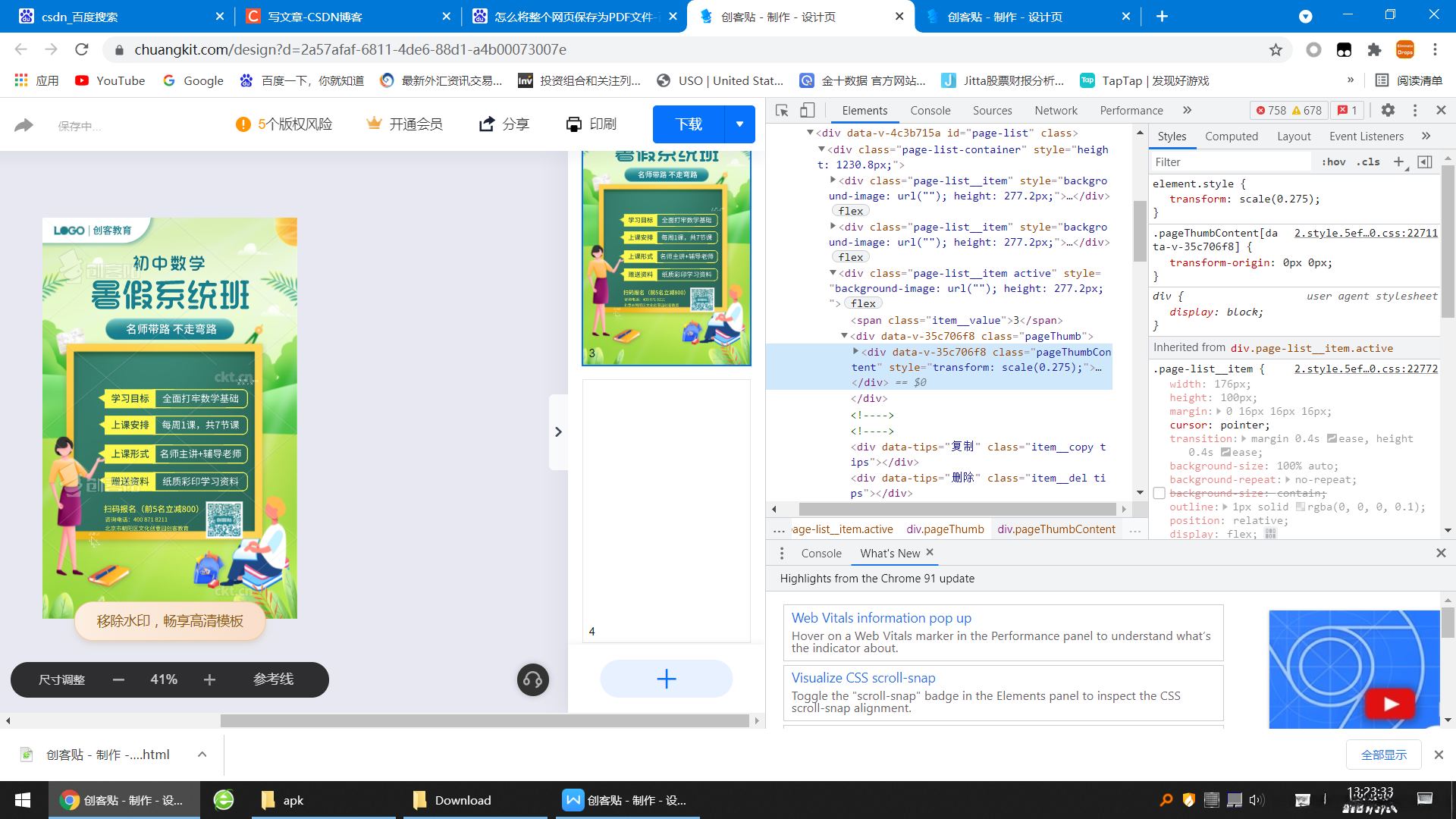Toggle the :hov element state
The image size is (1456, 819).
[x=1333, y=162]
